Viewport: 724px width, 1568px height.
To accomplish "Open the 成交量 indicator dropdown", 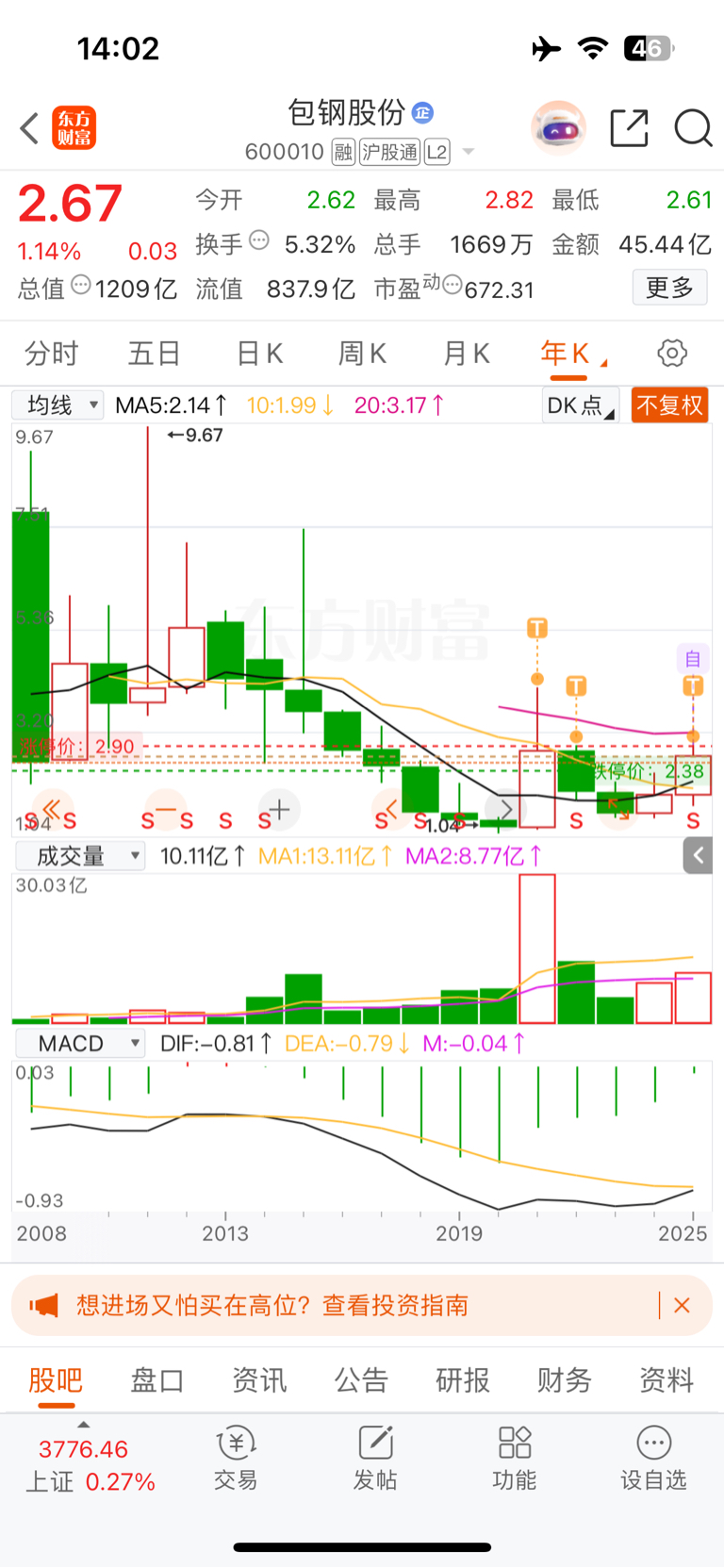I will pos(80,856).
